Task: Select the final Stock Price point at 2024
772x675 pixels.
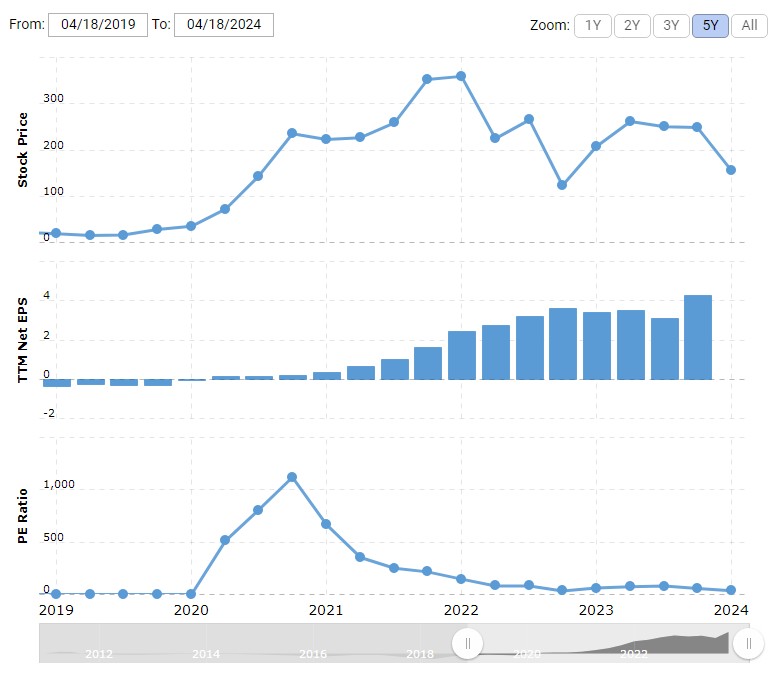Action: (x=731, y=170)
